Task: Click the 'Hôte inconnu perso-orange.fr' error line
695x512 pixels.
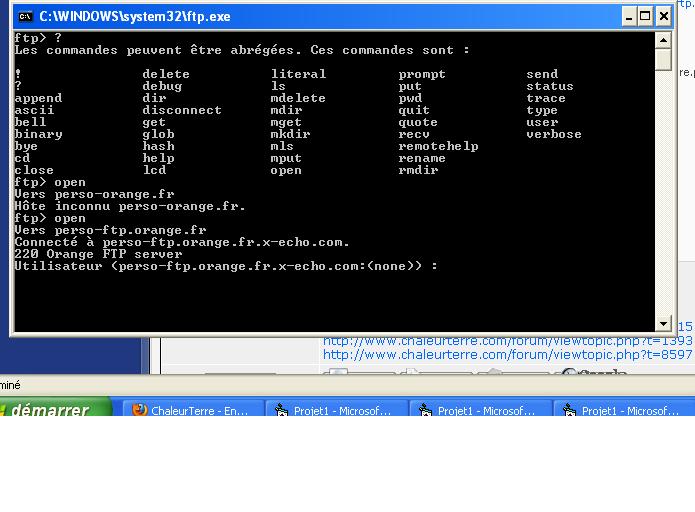Action: (130, 206)
